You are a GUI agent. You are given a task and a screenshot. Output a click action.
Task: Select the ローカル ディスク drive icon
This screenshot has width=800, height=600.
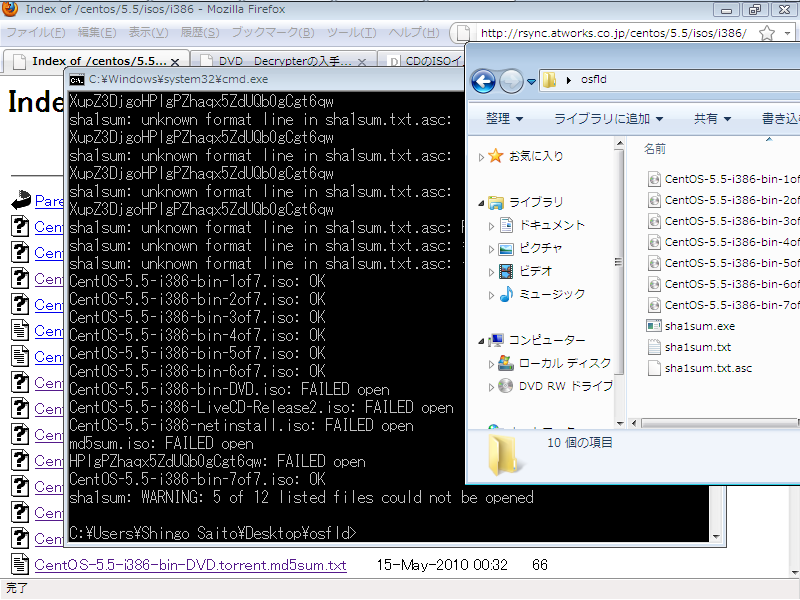tap(506, 363)
